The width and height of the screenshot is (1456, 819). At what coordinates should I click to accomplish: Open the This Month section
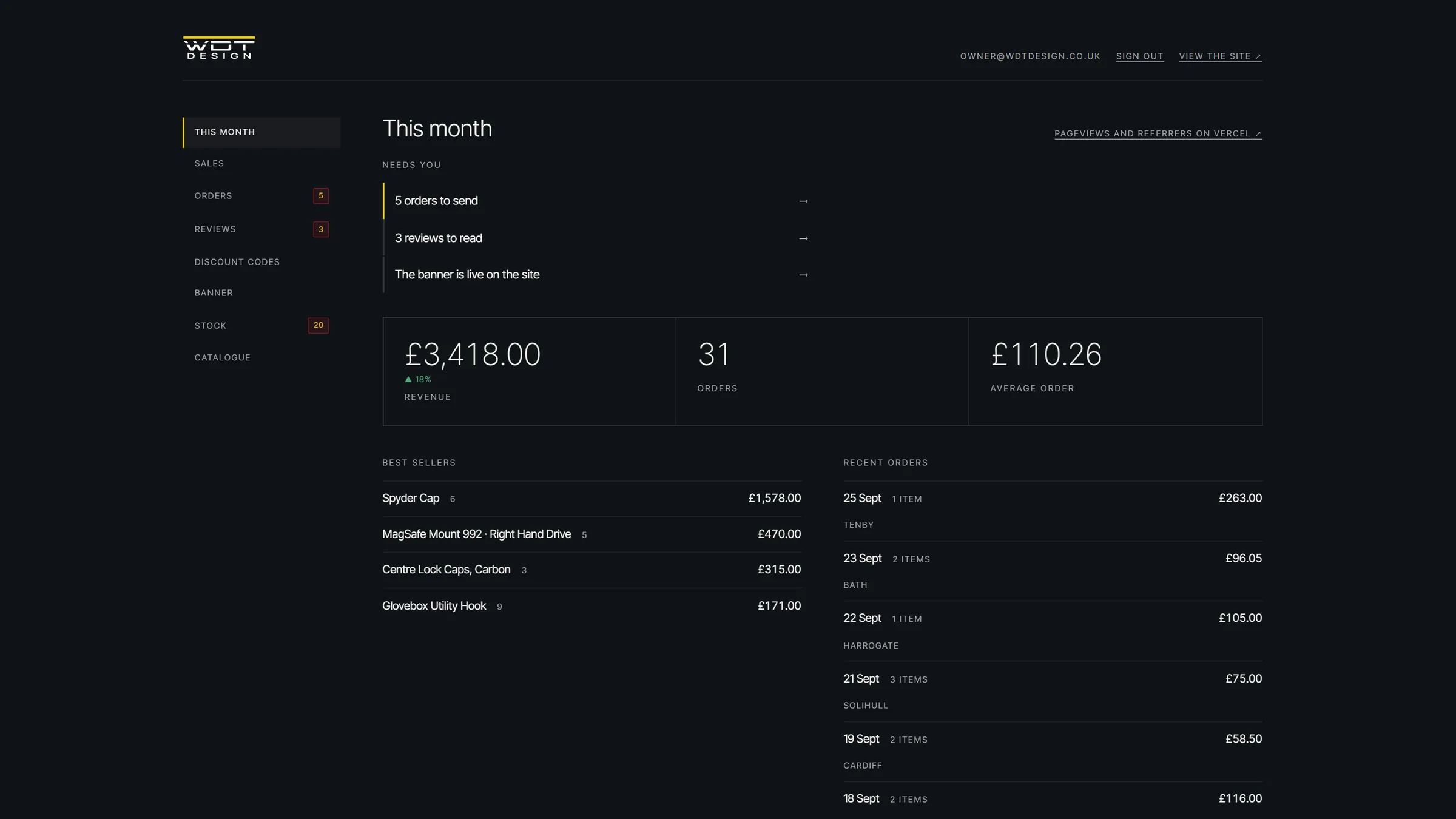point(261,132)
